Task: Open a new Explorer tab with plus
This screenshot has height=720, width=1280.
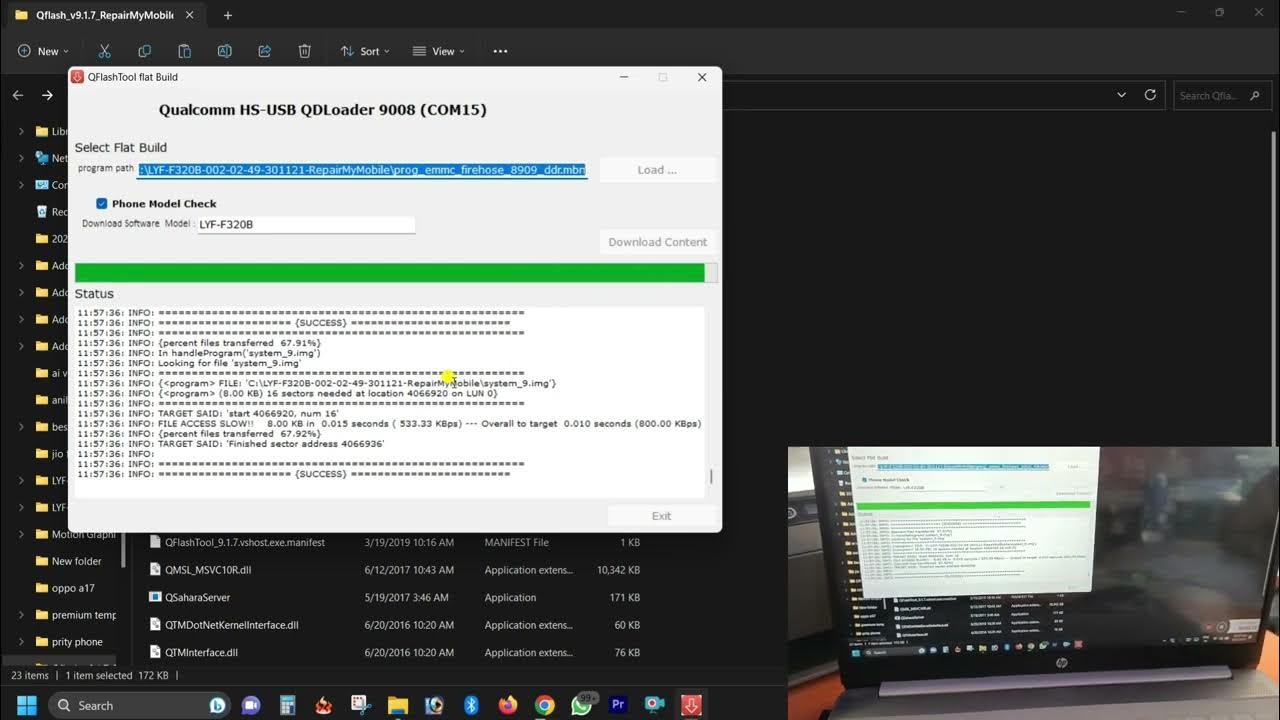Action: point(228,15)
